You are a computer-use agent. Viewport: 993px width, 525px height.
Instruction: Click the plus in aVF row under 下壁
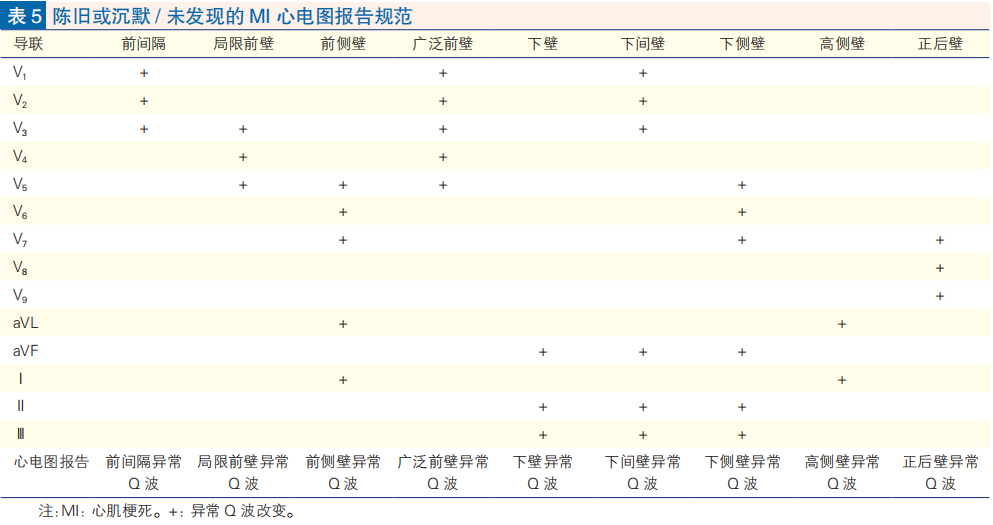542,352
